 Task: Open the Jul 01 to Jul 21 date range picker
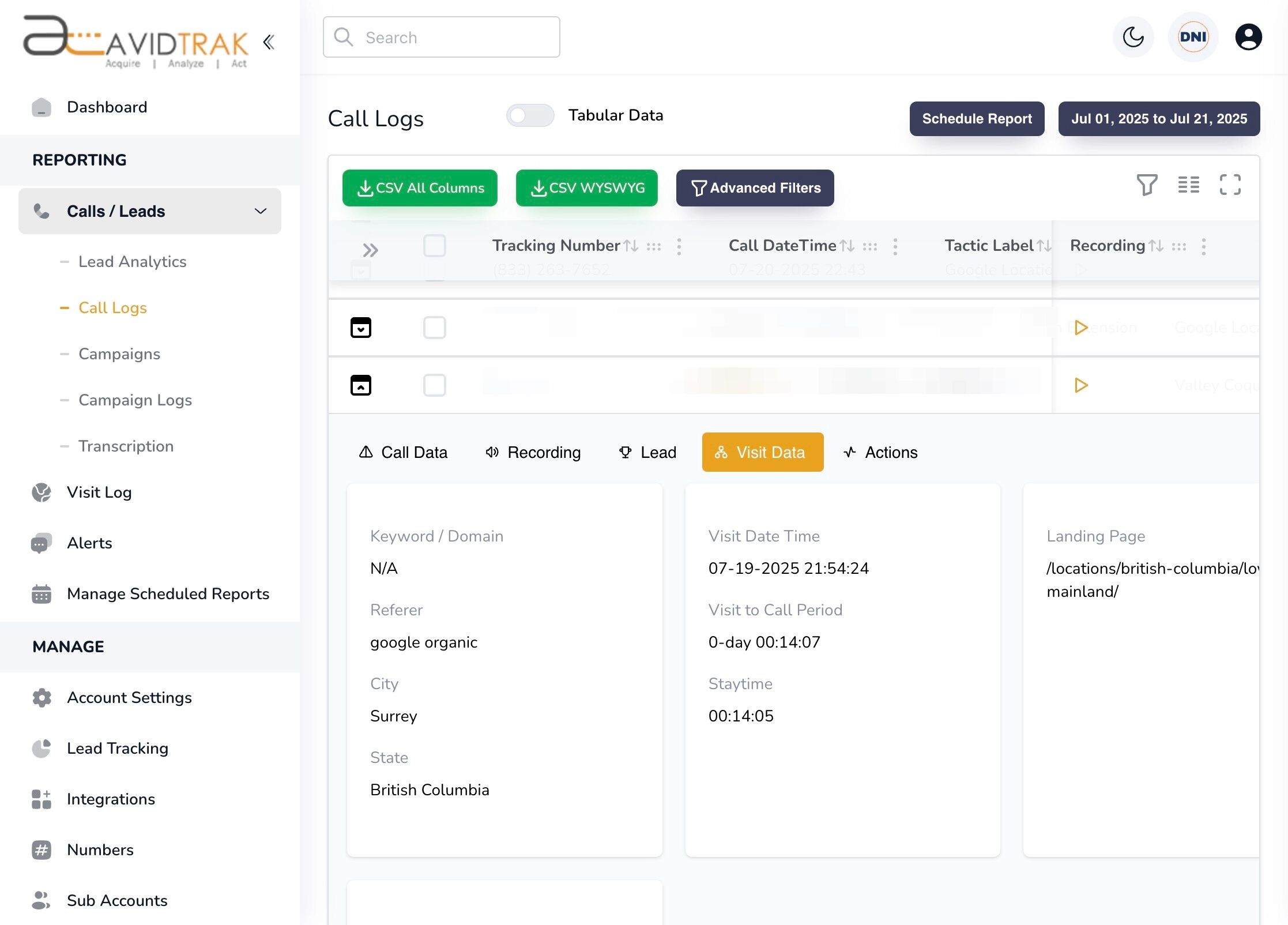[1159, 119]
